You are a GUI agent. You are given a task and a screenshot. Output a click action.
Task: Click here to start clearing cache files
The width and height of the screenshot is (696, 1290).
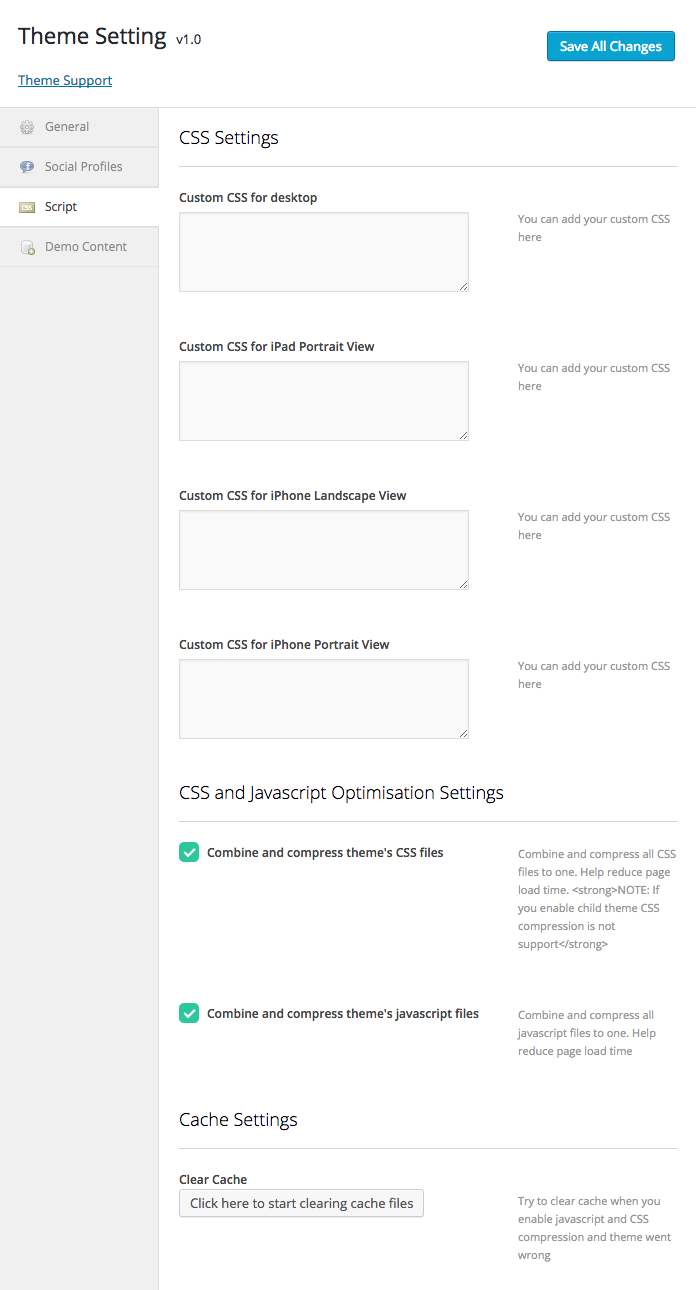pos(301,1203)
